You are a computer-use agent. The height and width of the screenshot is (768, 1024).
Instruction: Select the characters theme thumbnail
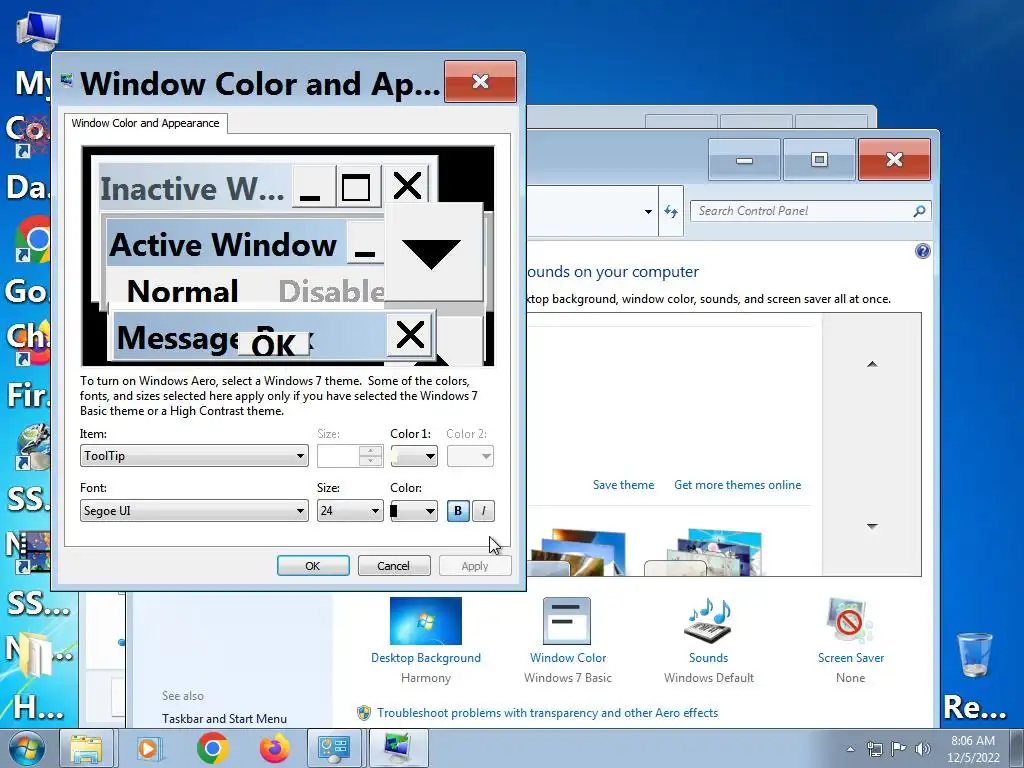(x=704, y=552)
